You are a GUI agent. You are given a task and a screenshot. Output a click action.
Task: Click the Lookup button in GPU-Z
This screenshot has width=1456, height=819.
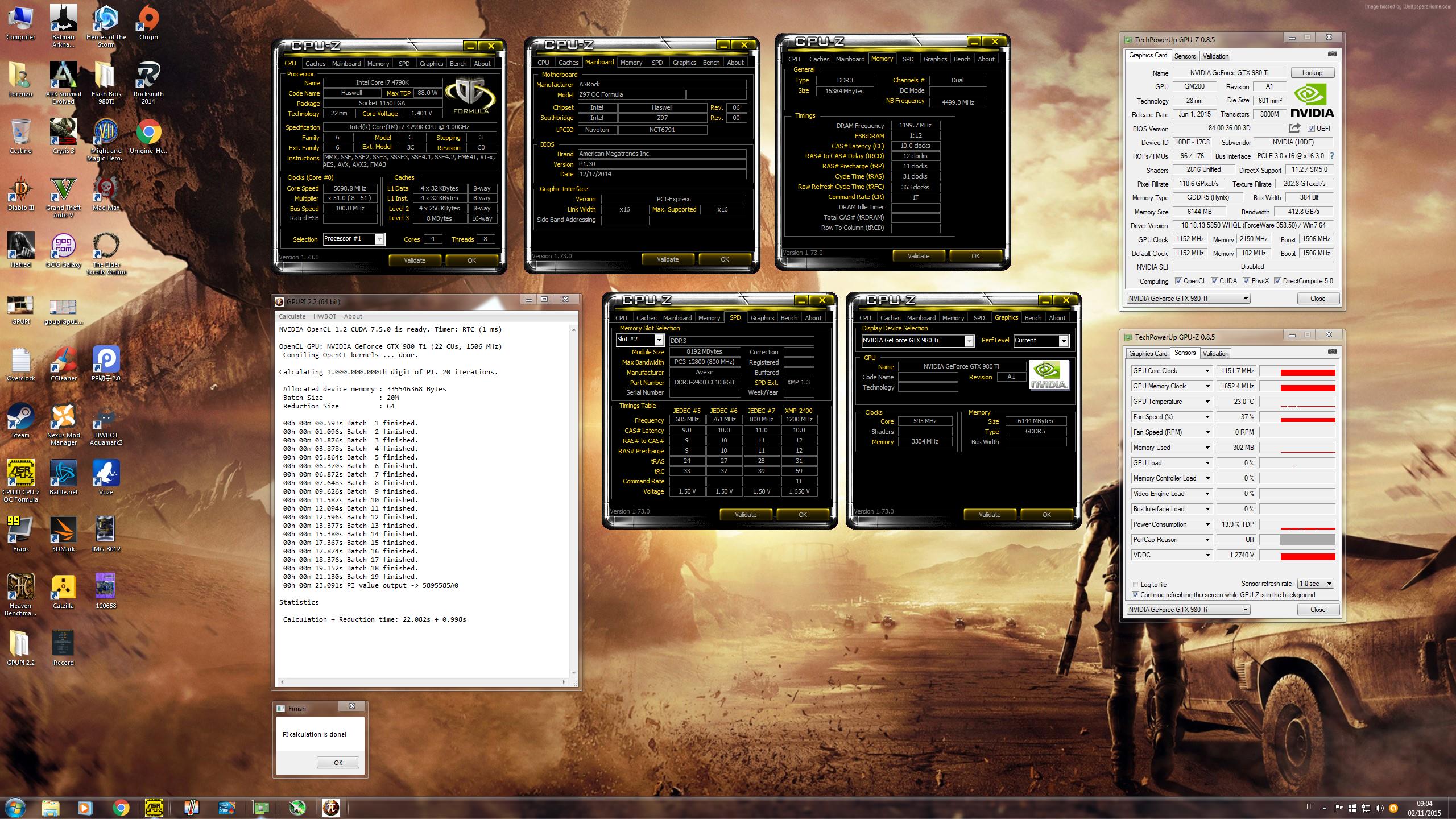1312,73
